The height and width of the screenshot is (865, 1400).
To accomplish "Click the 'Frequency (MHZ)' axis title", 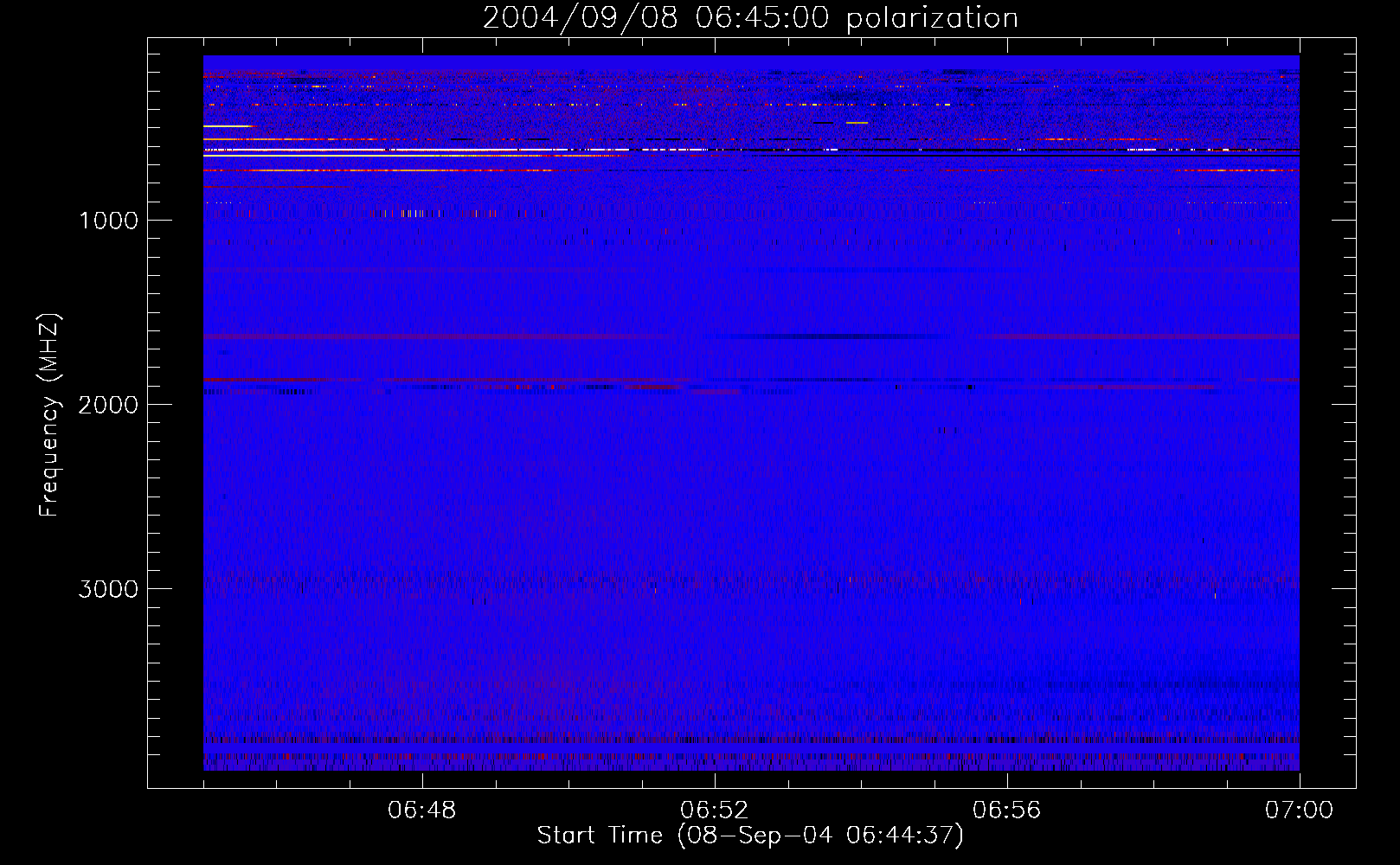I will pyautogui.click(x=49, y=415).
